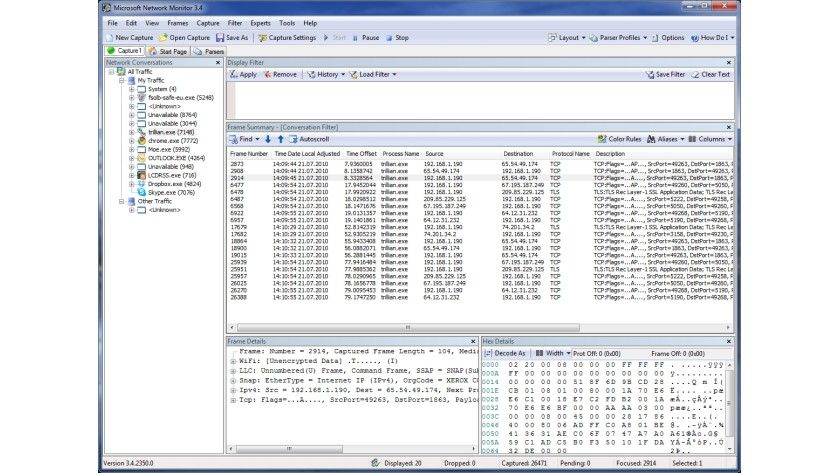Select frame 2873 in Frame Summary

(481, 164)
